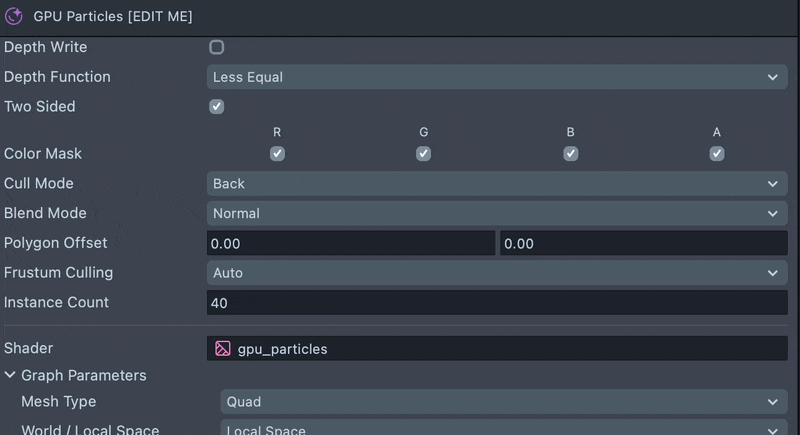Click the first Polygon Offset field
The height and width of the screenshot is (435, 800).
tap(351, 243)
